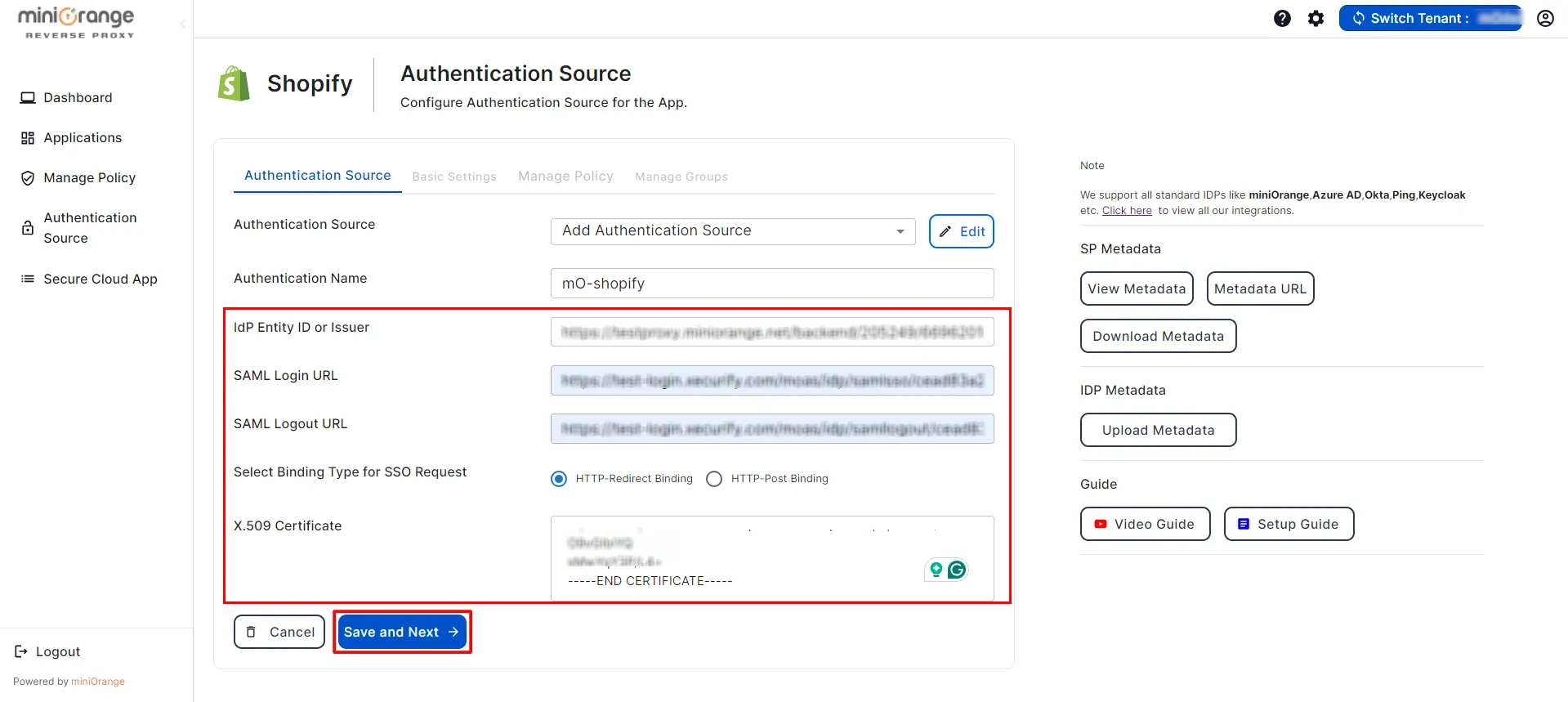
Task: Open the Setup Guide button
Action: pos(1289,524)
